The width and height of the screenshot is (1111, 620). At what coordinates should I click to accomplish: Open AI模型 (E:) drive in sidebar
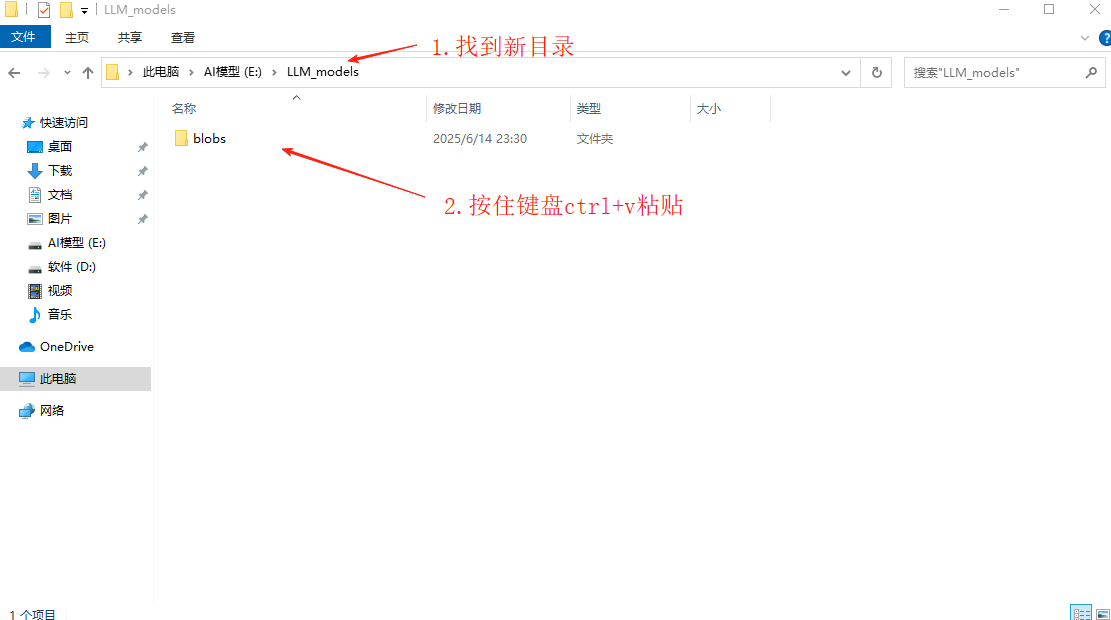77,243
